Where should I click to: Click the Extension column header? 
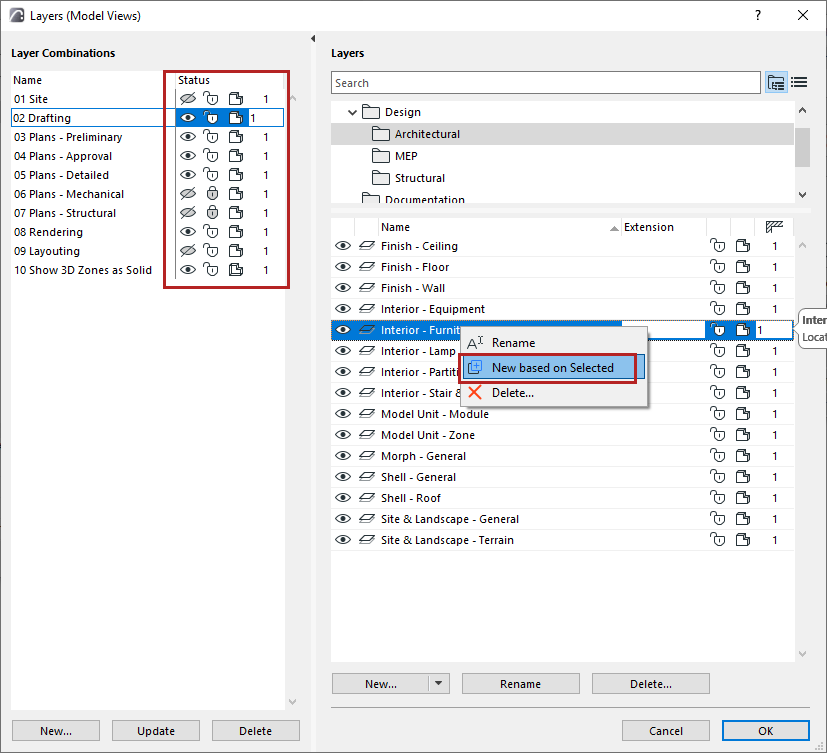click(663, 227)
